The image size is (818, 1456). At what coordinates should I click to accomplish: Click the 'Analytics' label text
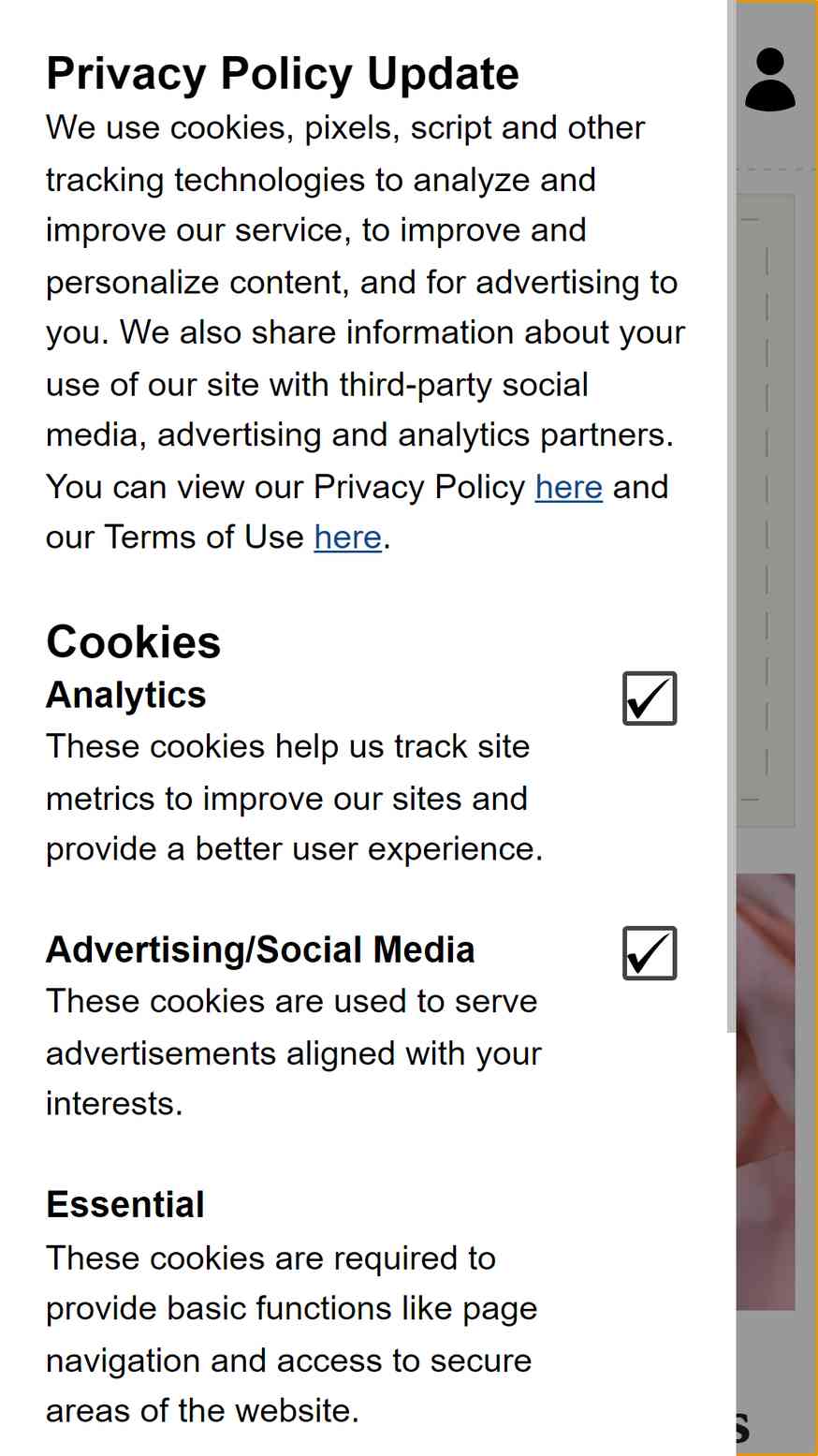tap(126, 695)
